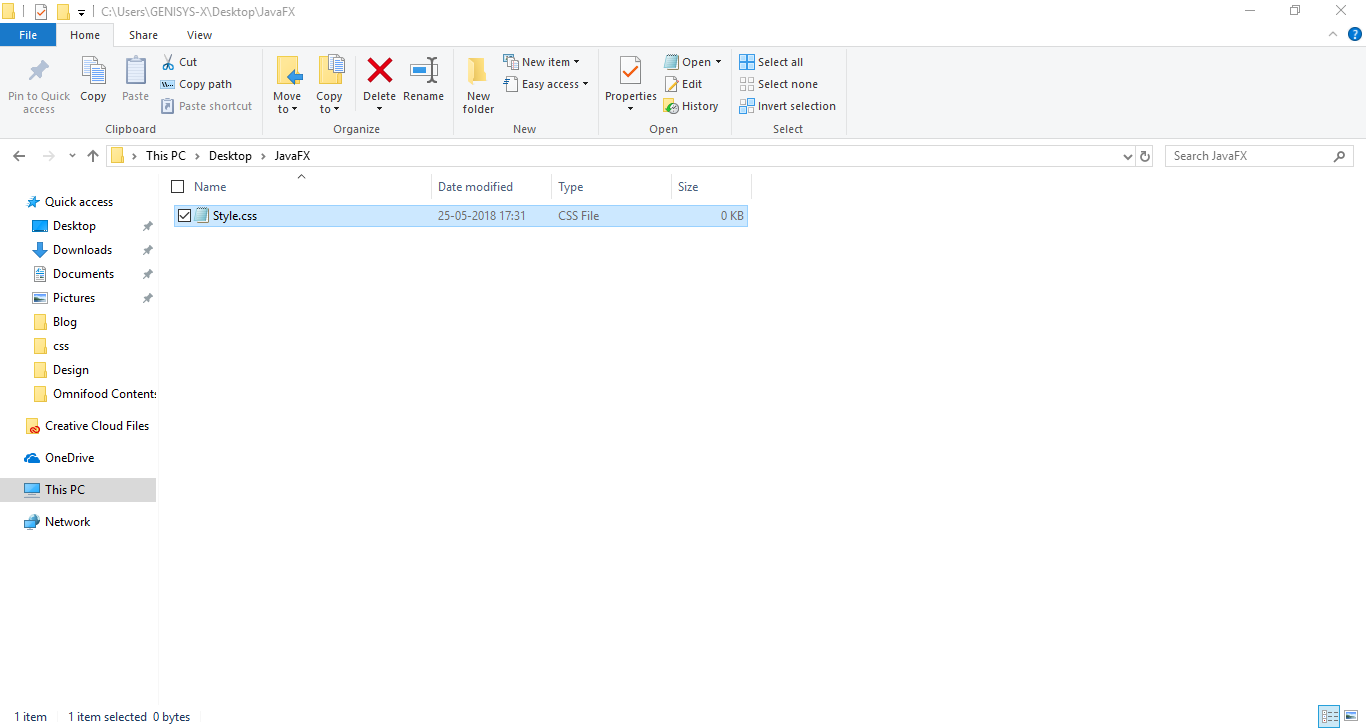Click Pin to Quick access icon

point(39,72)
